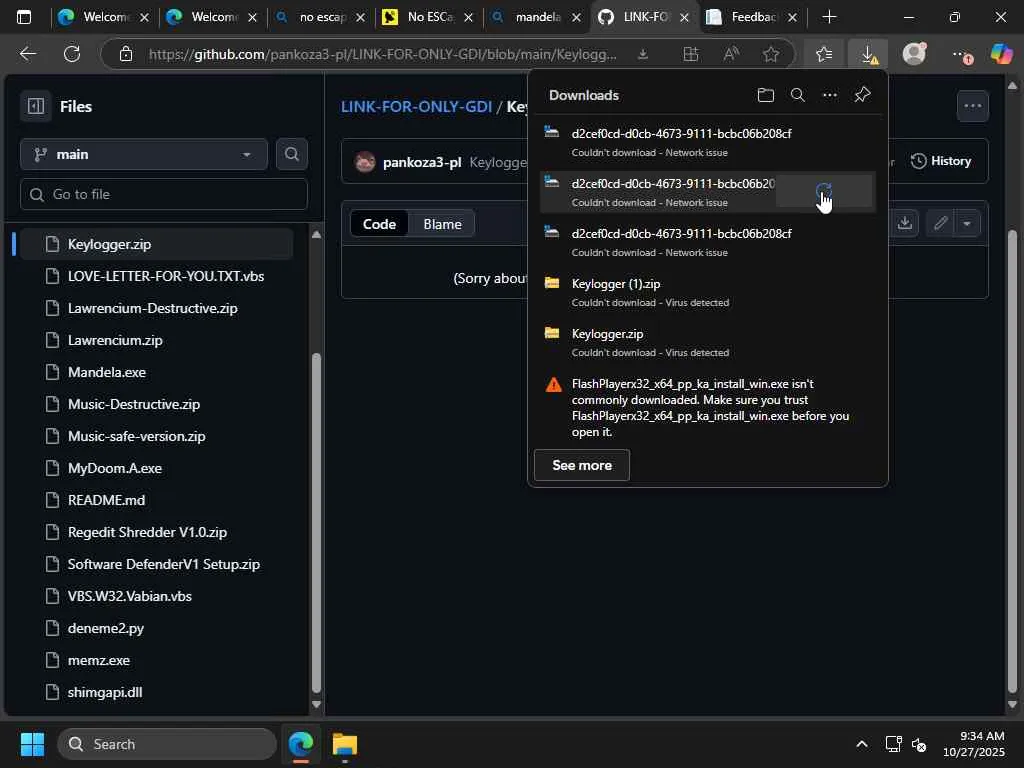Close the LINK-FOR GitHub tab
The width and height of the screenshot is (1024, 768).
click(x=684, y=18)
